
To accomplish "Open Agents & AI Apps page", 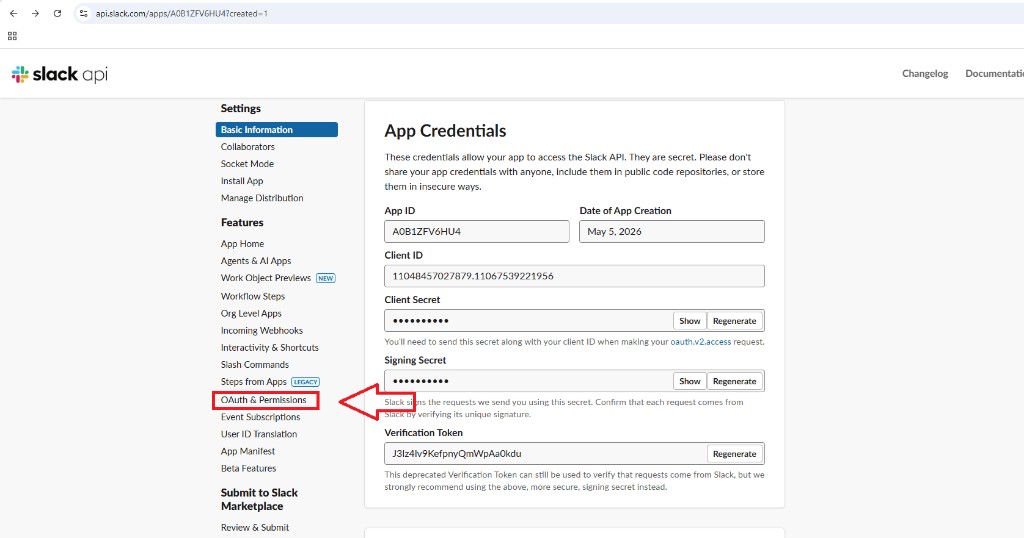I will tap(256, 261).
